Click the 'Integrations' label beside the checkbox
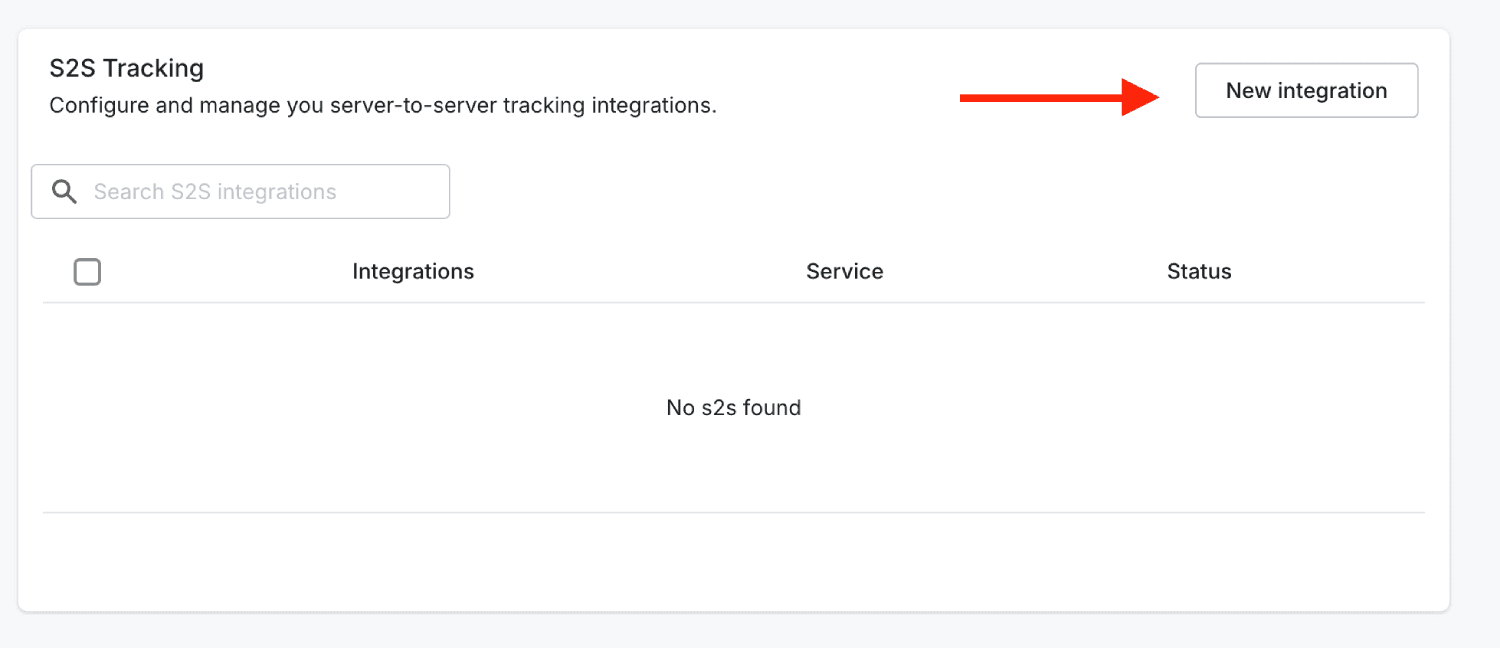Image resolution: width=1500 pixels, height=648 pixels. (x=413, y=271)
